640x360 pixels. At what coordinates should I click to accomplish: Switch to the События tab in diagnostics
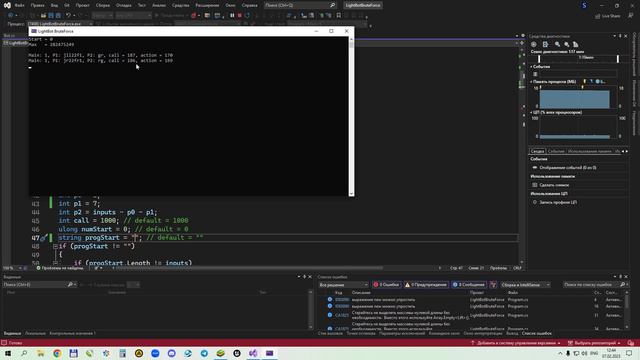click(x=556, y=151)
